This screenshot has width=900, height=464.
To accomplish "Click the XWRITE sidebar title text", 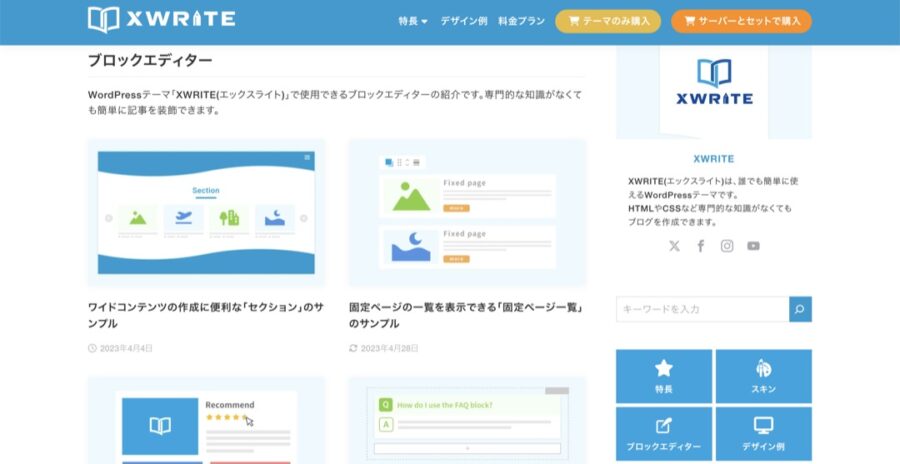I will pyautogui.click(x=713, y=159).
